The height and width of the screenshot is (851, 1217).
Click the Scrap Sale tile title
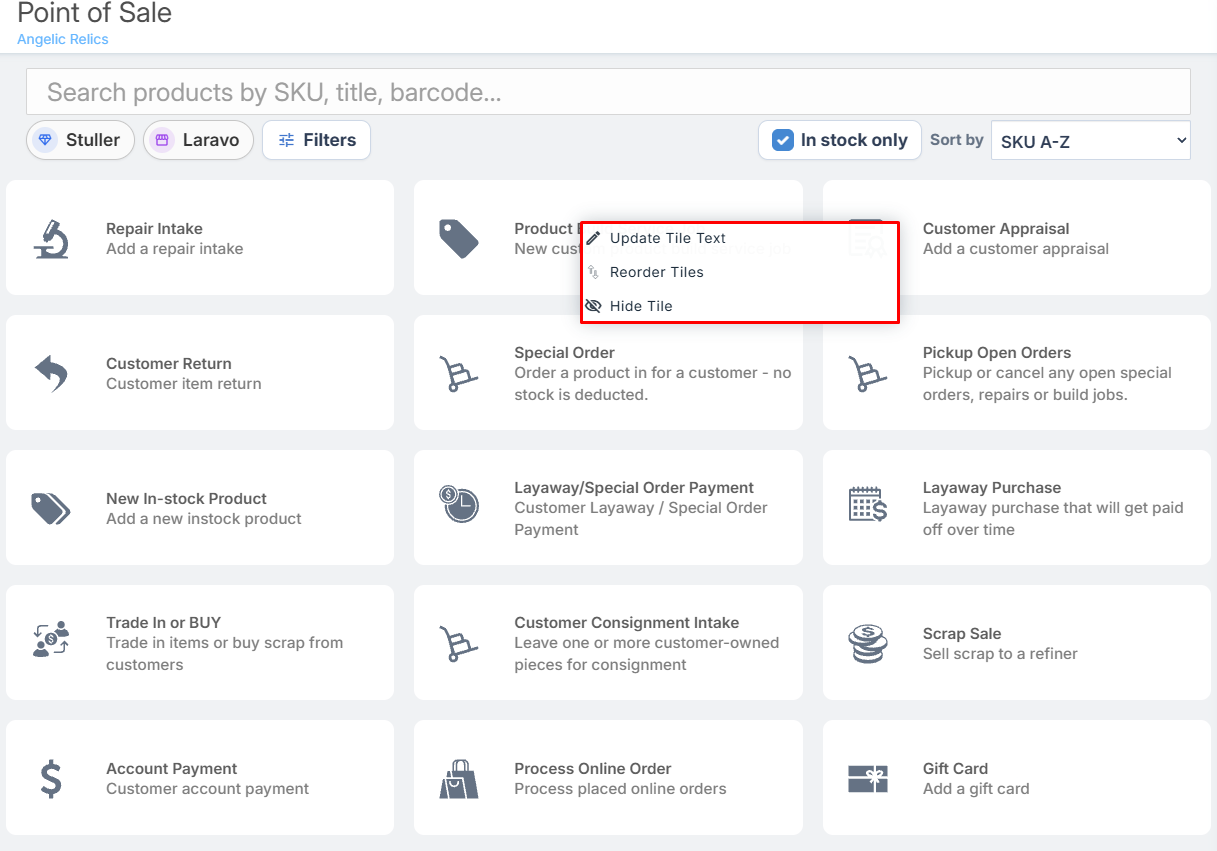tap(962, 634)
